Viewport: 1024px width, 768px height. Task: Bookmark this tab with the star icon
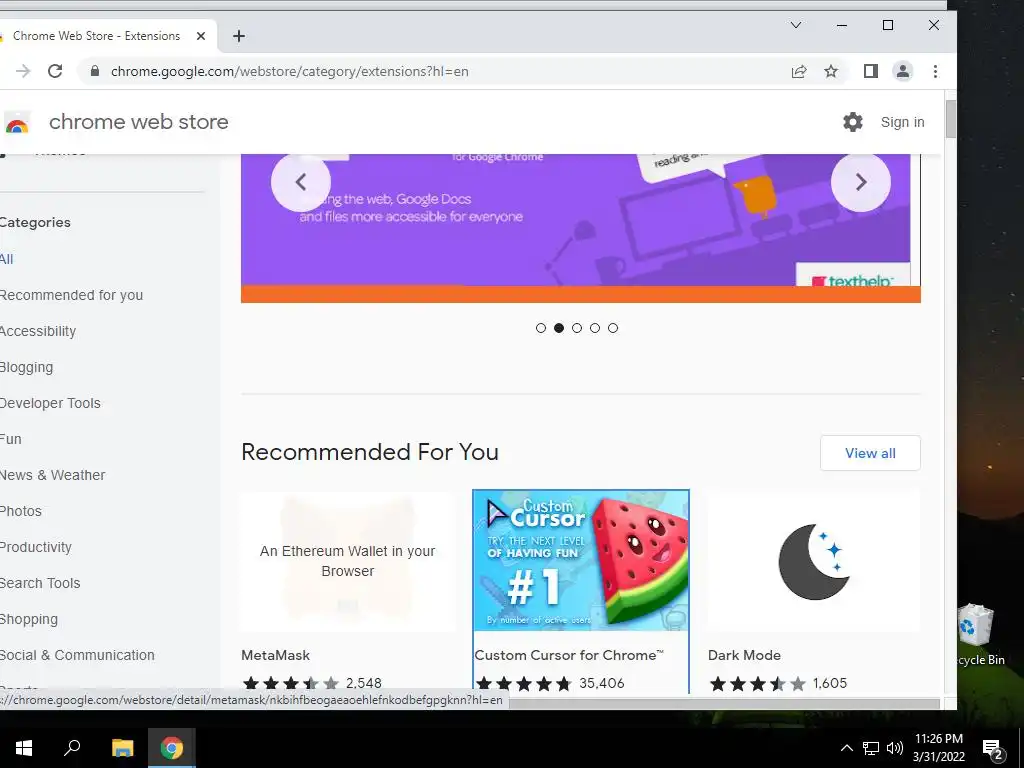(x=831, y=71)
